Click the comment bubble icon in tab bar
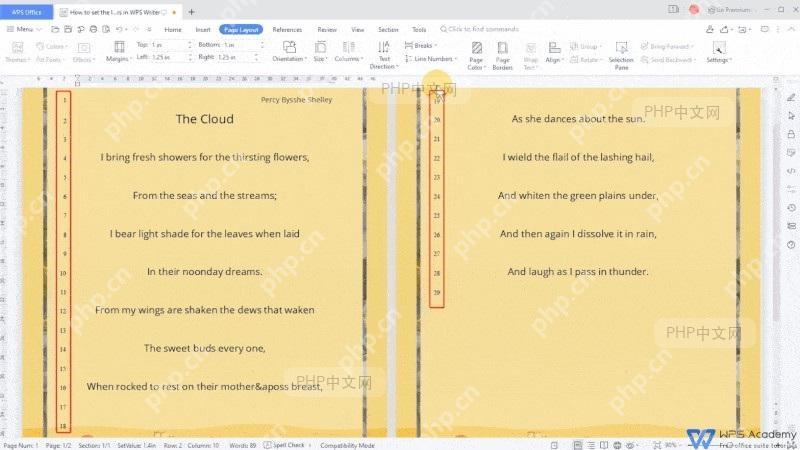Image resolution: width=800 pixels, height=450 pixels. [764, 30]
